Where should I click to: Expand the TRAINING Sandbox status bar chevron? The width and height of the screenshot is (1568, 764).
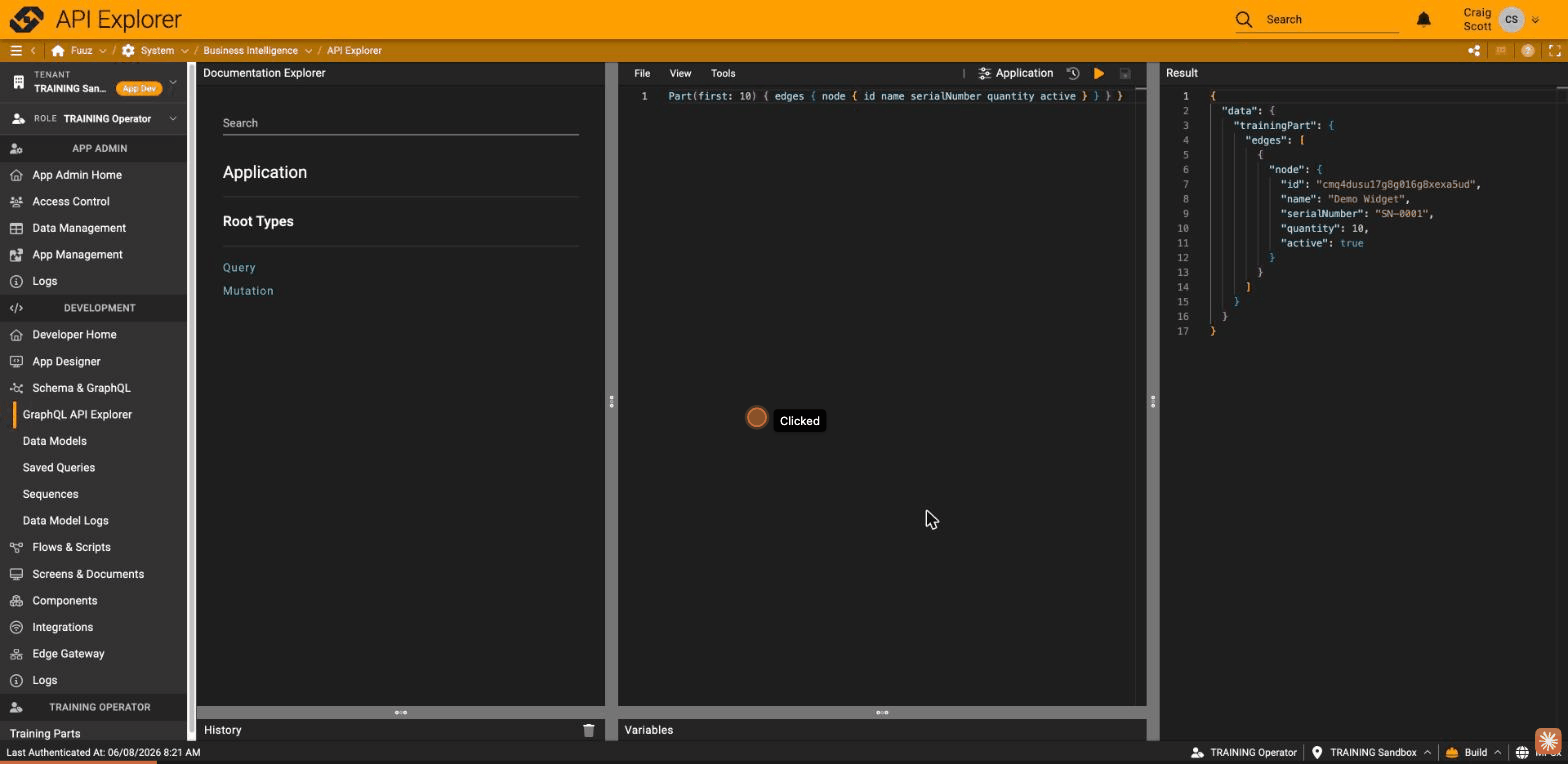point(1427,752)
